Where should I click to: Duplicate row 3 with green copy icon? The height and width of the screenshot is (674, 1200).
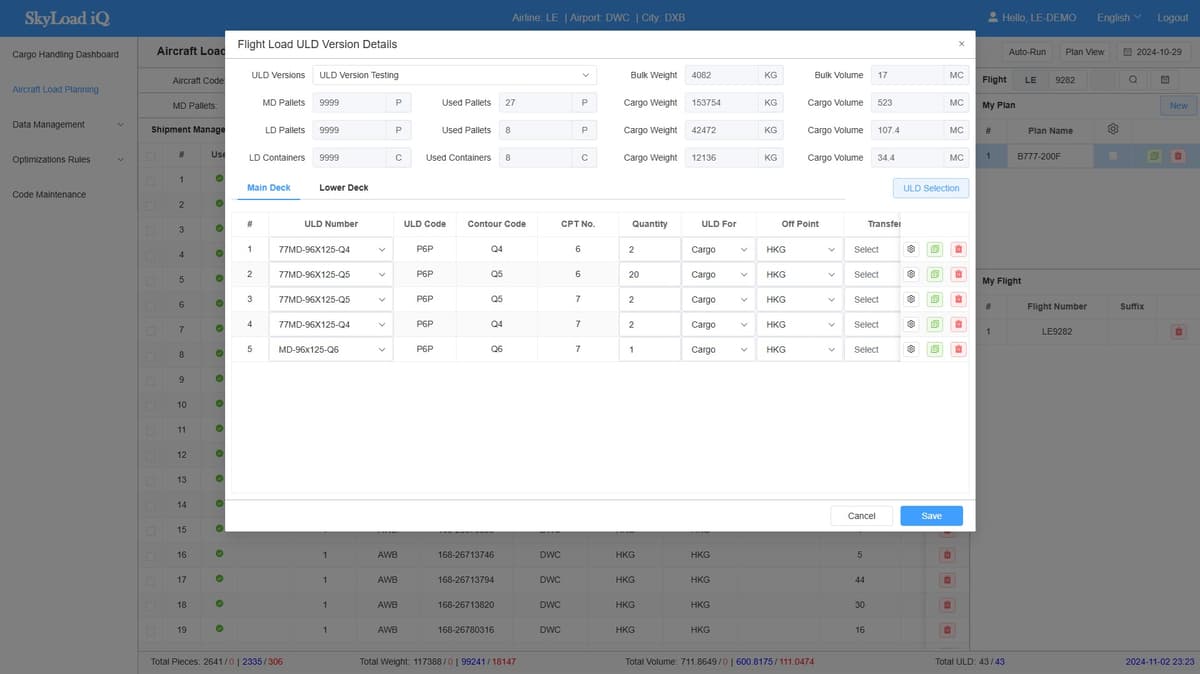[934, 299]
